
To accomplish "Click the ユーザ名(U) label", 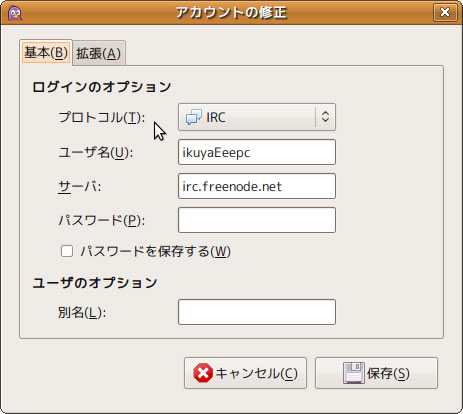I will coord(96,153).
